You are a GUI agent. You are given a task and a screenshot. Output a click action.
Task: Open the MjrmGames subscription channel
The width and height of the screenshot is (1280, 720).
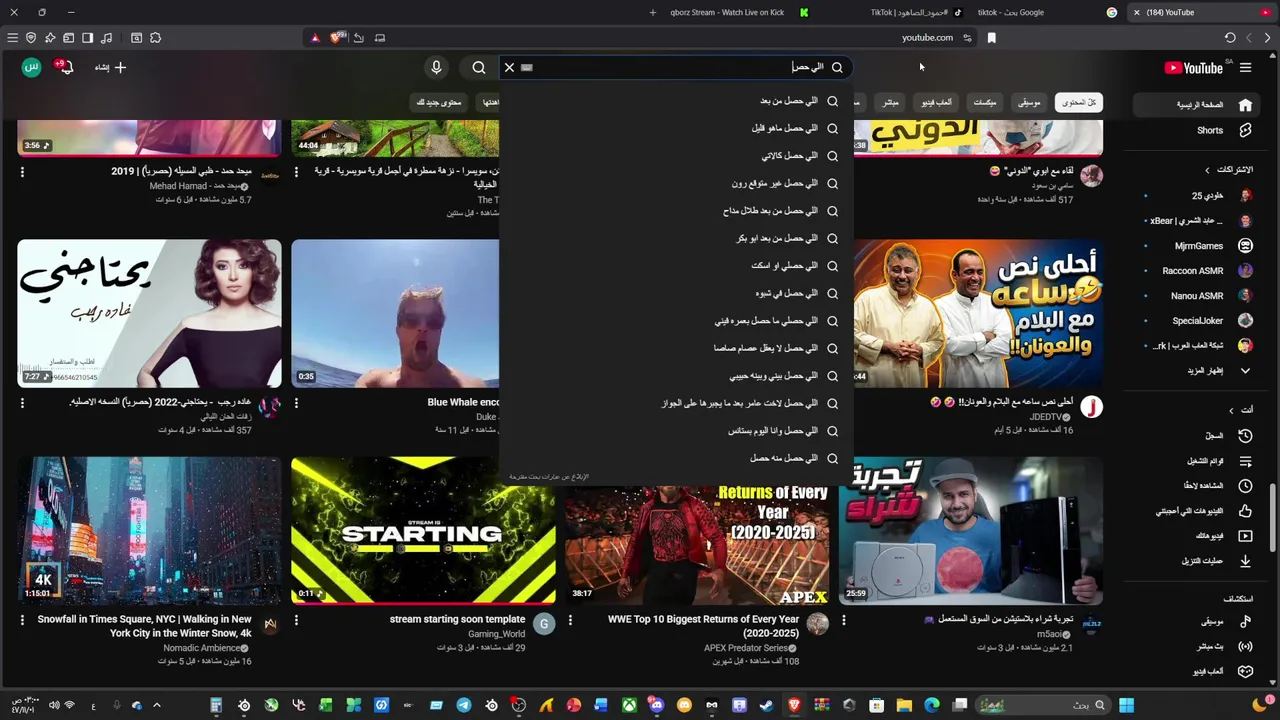click(1197, 246)
